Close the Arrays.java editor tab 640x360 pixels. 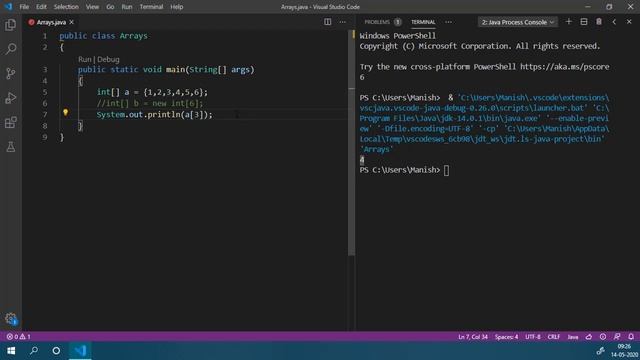coord(71,22)
